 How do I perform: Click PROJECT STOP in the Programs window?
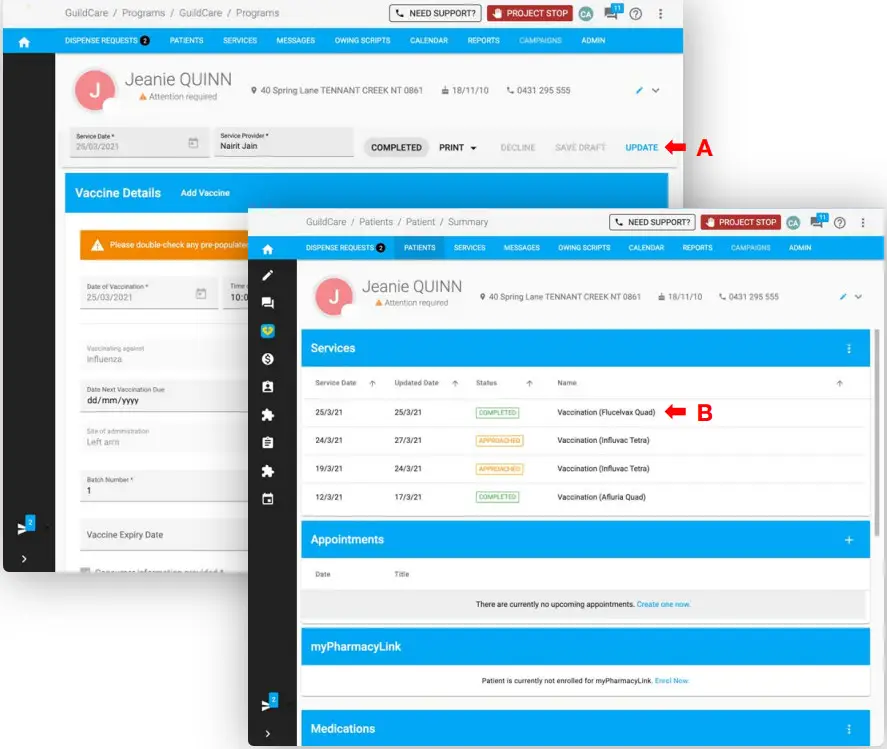[x=530, y=13]
